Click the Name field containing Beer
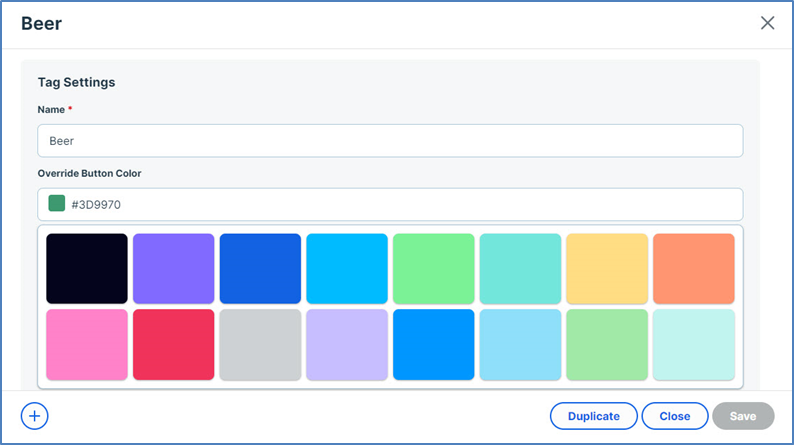Screen dimensions: 794x445 pos(390,141)
